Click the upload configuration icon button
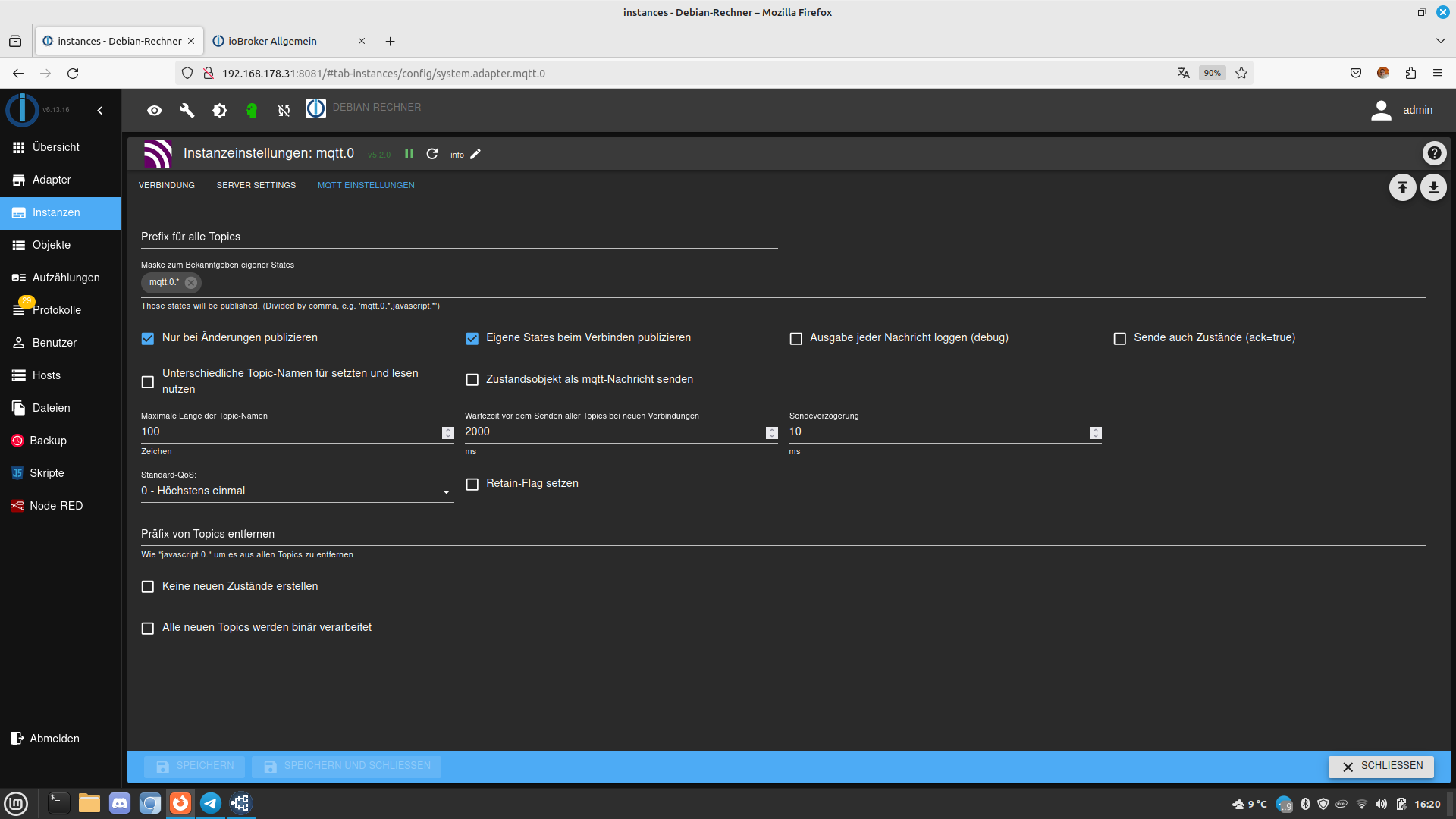The width and height of the screenshot is (1456, 819). 1402,187
